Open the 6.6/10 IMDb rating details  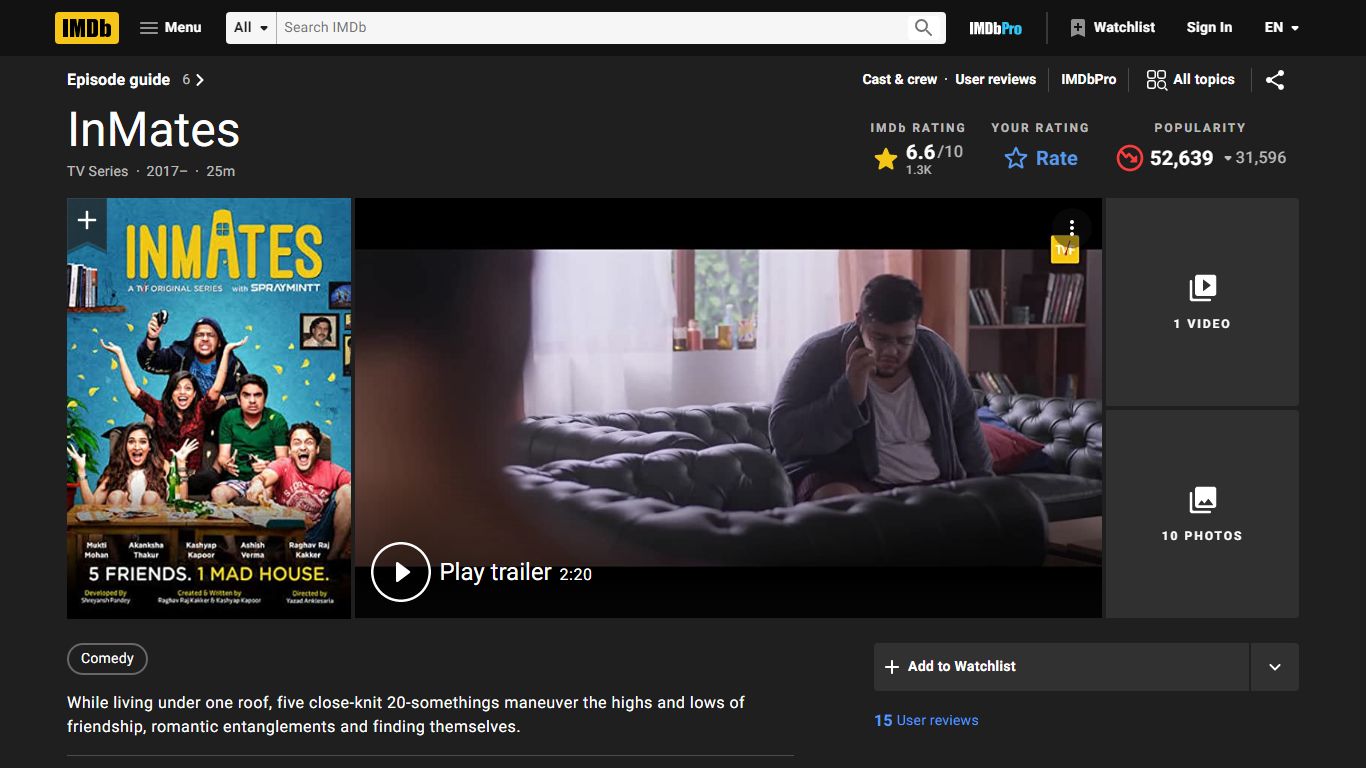[x=918, y=158]
